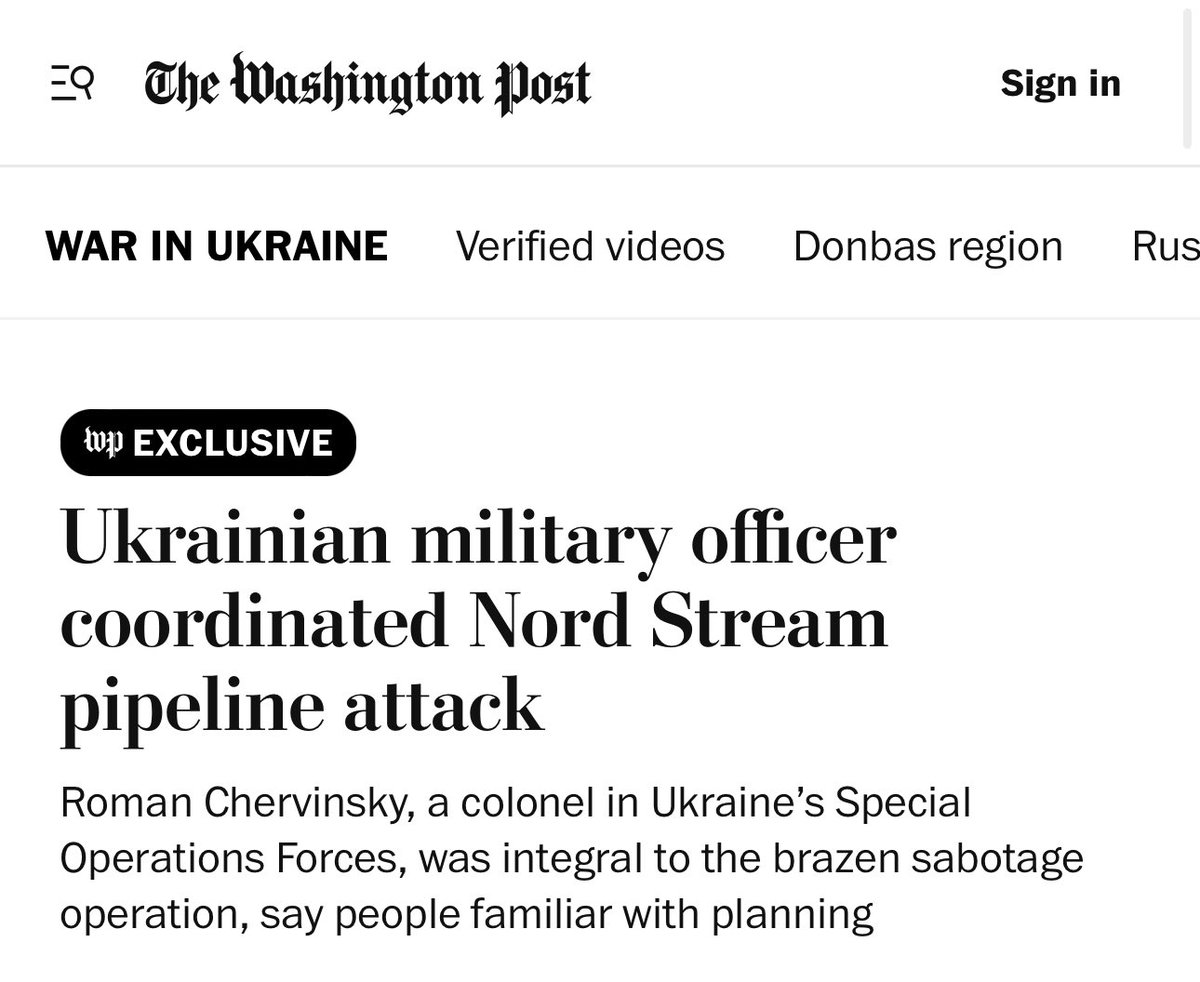Screen dimensions: 1200x982
Task: Switch to the Verified videos tab
Action: (590, 246)
